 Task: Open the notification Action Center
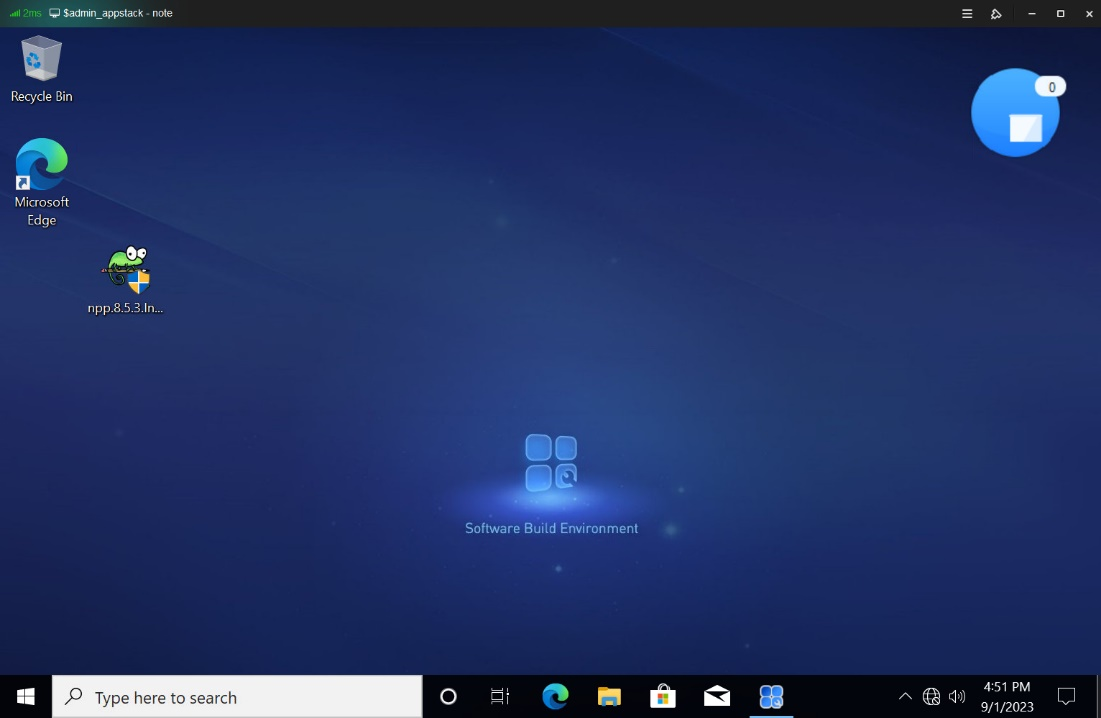point(1066,697)
